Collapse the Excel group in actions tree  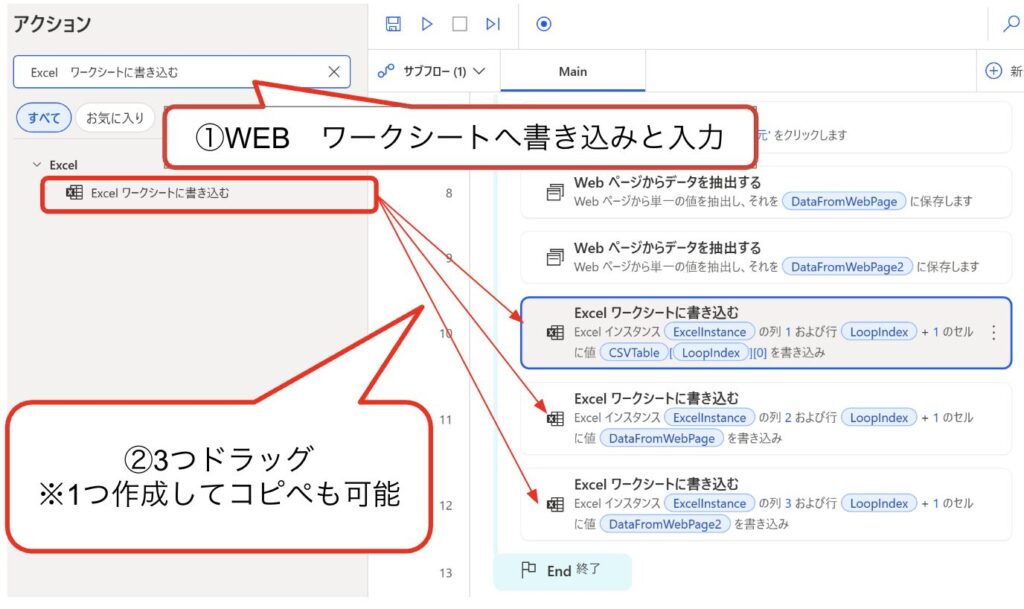[37, 164]
